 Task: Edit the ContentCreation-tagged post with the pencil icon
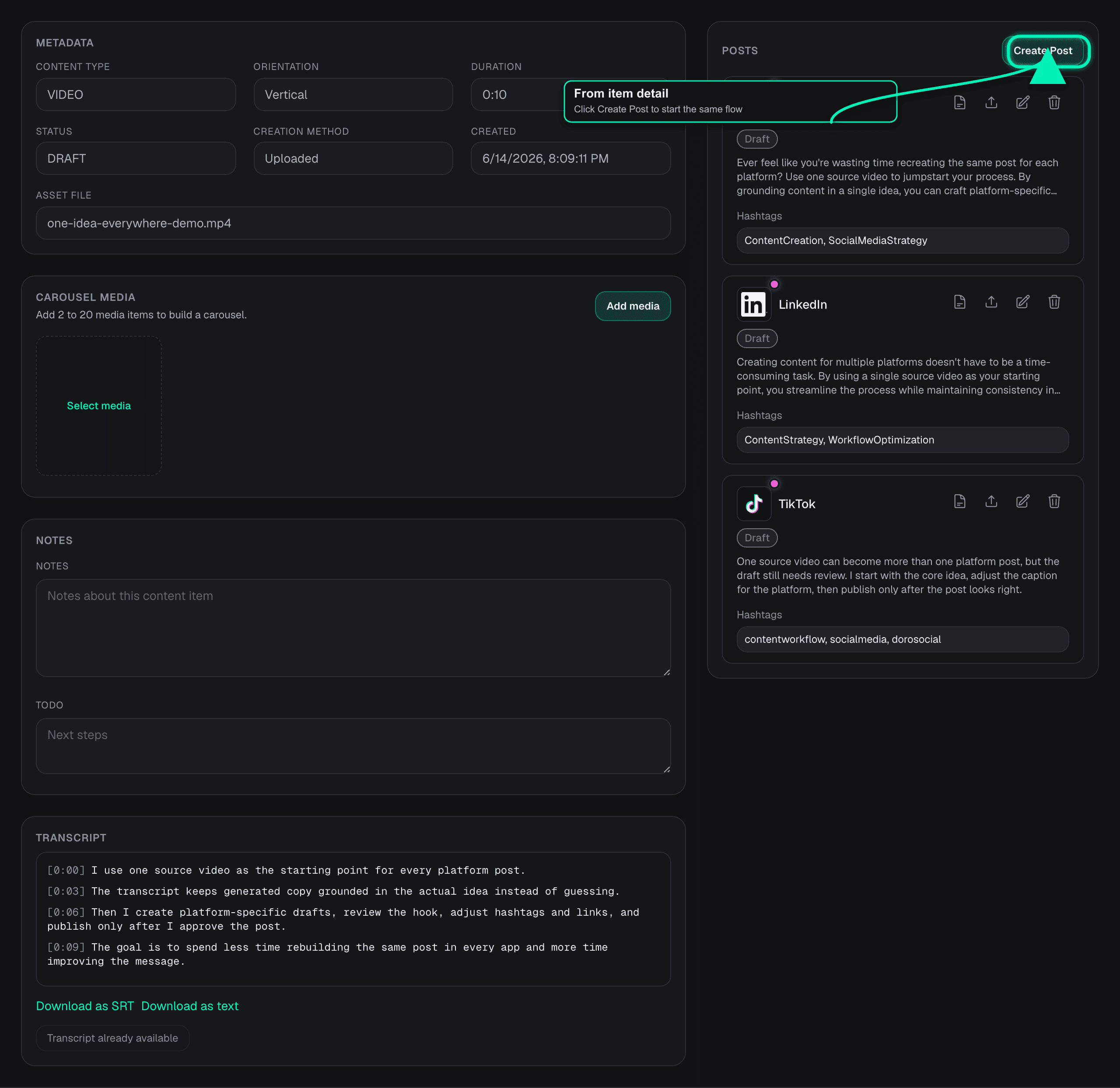[x=1022, y=102]
